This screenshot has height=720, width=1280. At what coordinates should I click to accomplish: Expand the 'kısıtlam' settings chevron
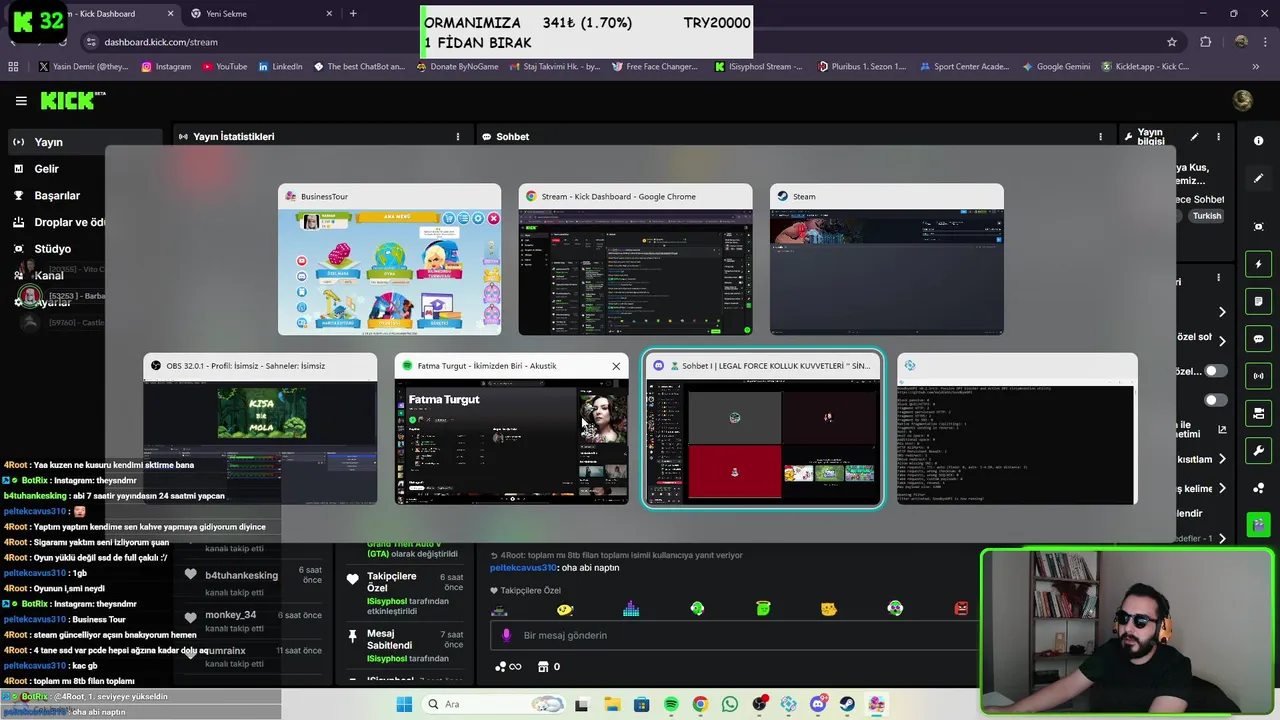[1222, 459]
